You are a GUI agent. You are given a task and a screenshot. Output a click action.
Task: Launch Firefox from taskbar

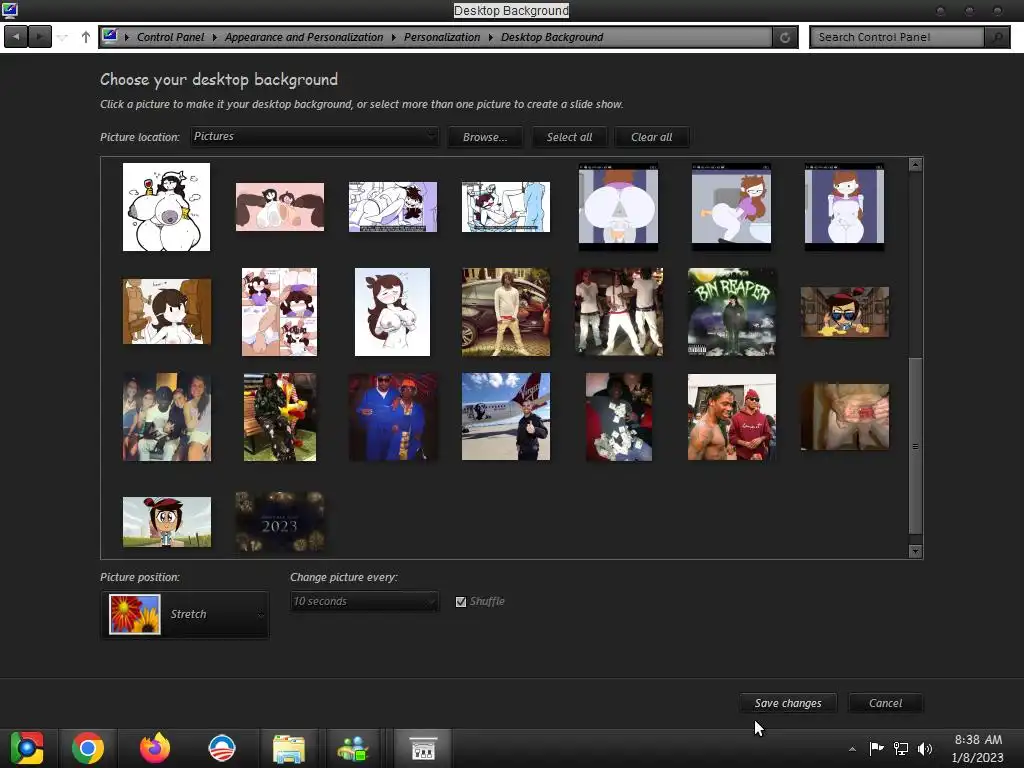coord(155,748)
